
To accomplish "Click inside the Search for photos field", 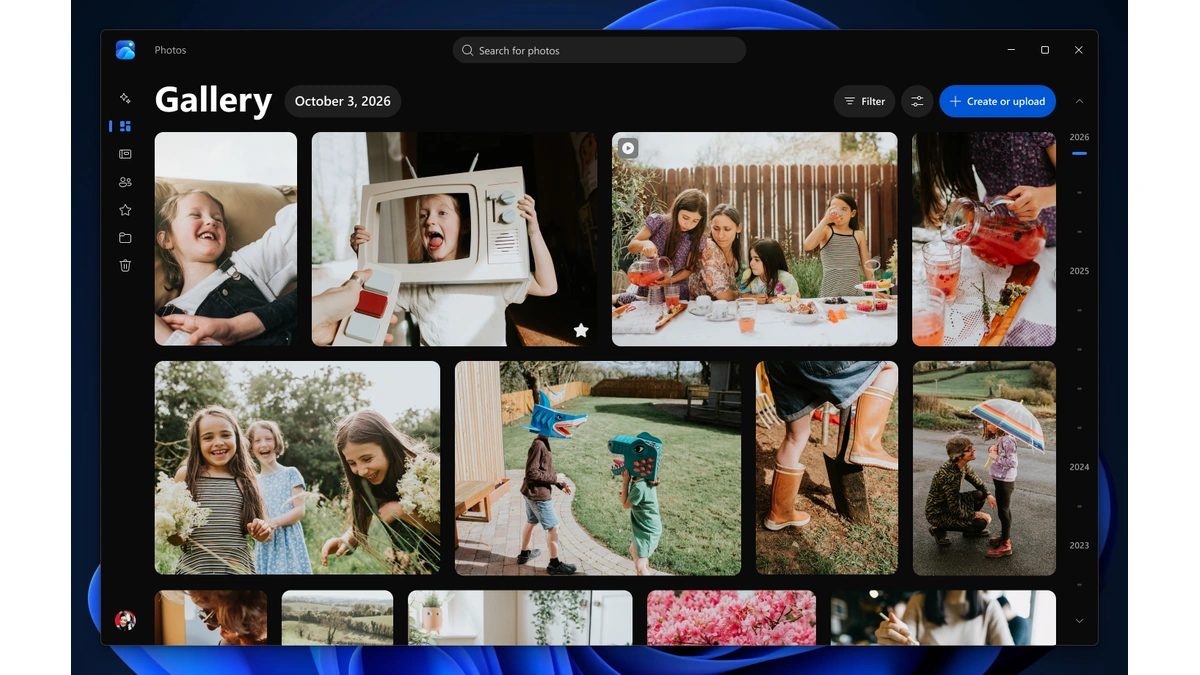I will pos(599,50).
